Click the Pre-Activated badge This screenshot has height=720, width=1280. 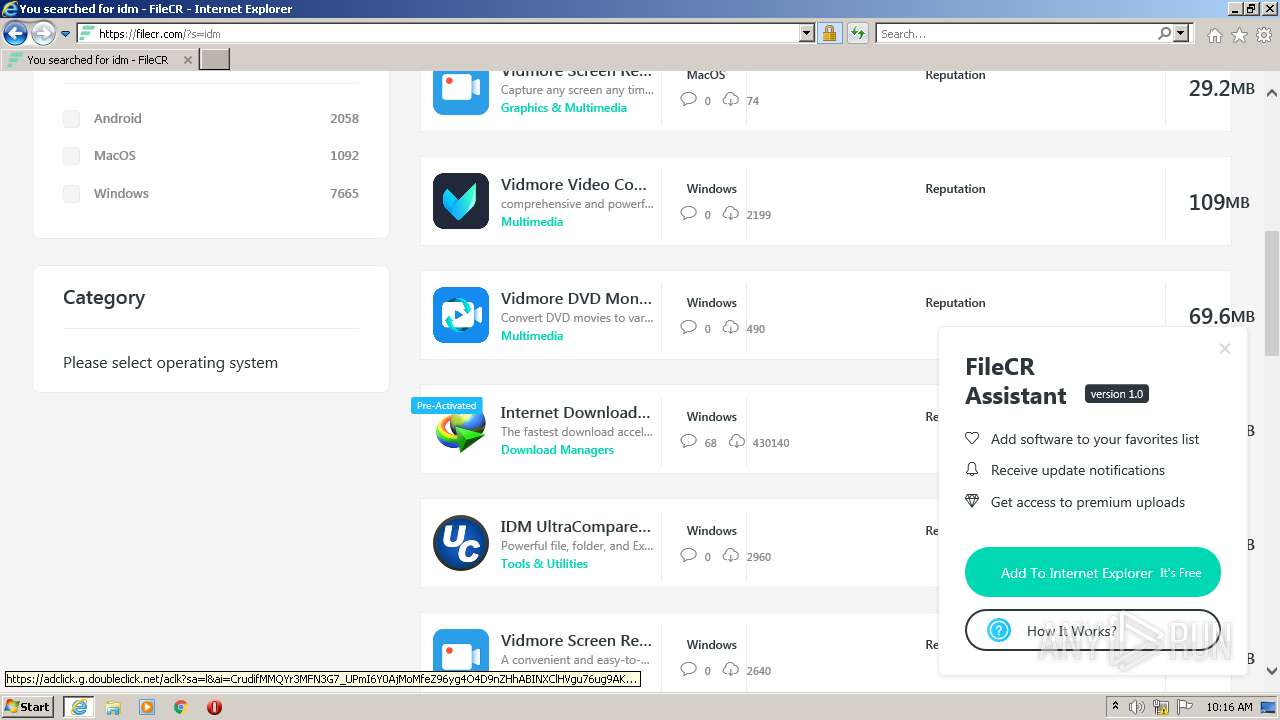click(446, 405)
